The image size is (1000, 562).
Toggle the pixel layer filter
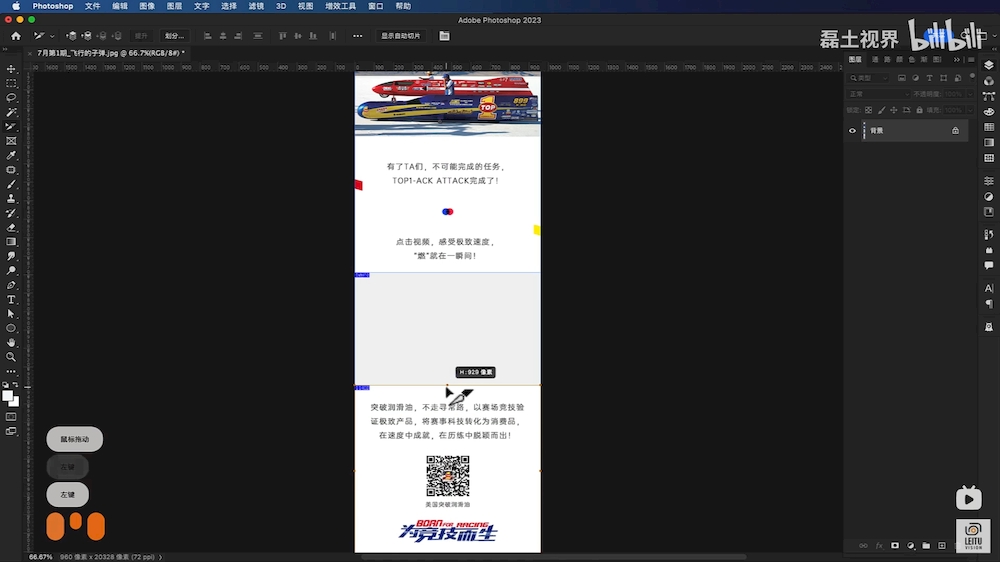pos(902,78)
